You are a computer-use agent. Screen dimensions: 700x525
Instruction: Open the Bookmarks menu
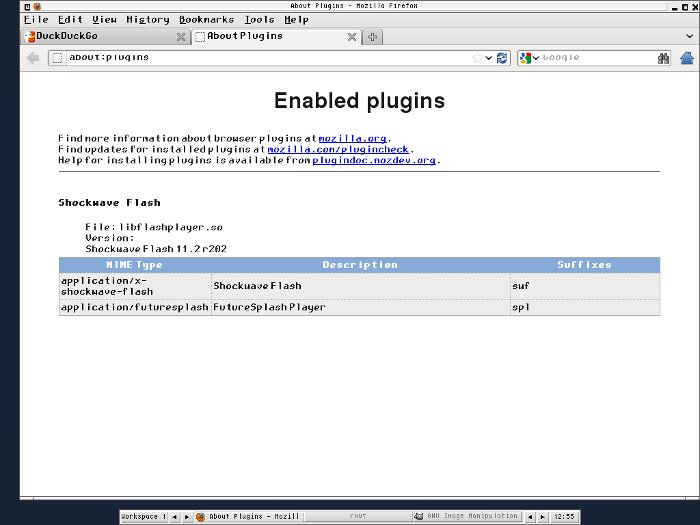[206, 20]
